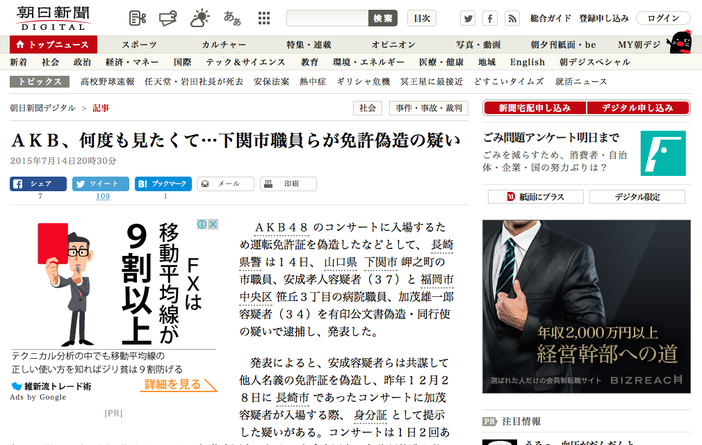Open the breaking news megaphone icon

pos(168,18)
